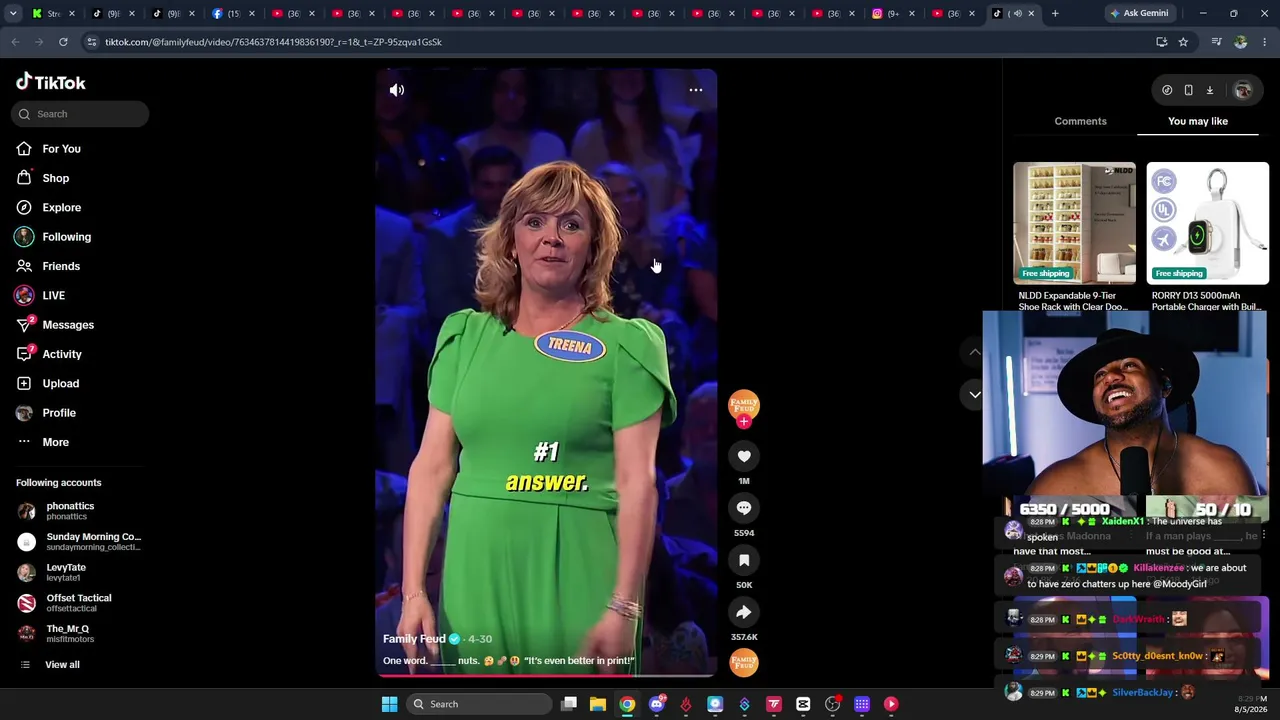This screenshot has width=1280, height=720.
Task: Open File Explorer from the taskbar
Action: click(598, 704)
